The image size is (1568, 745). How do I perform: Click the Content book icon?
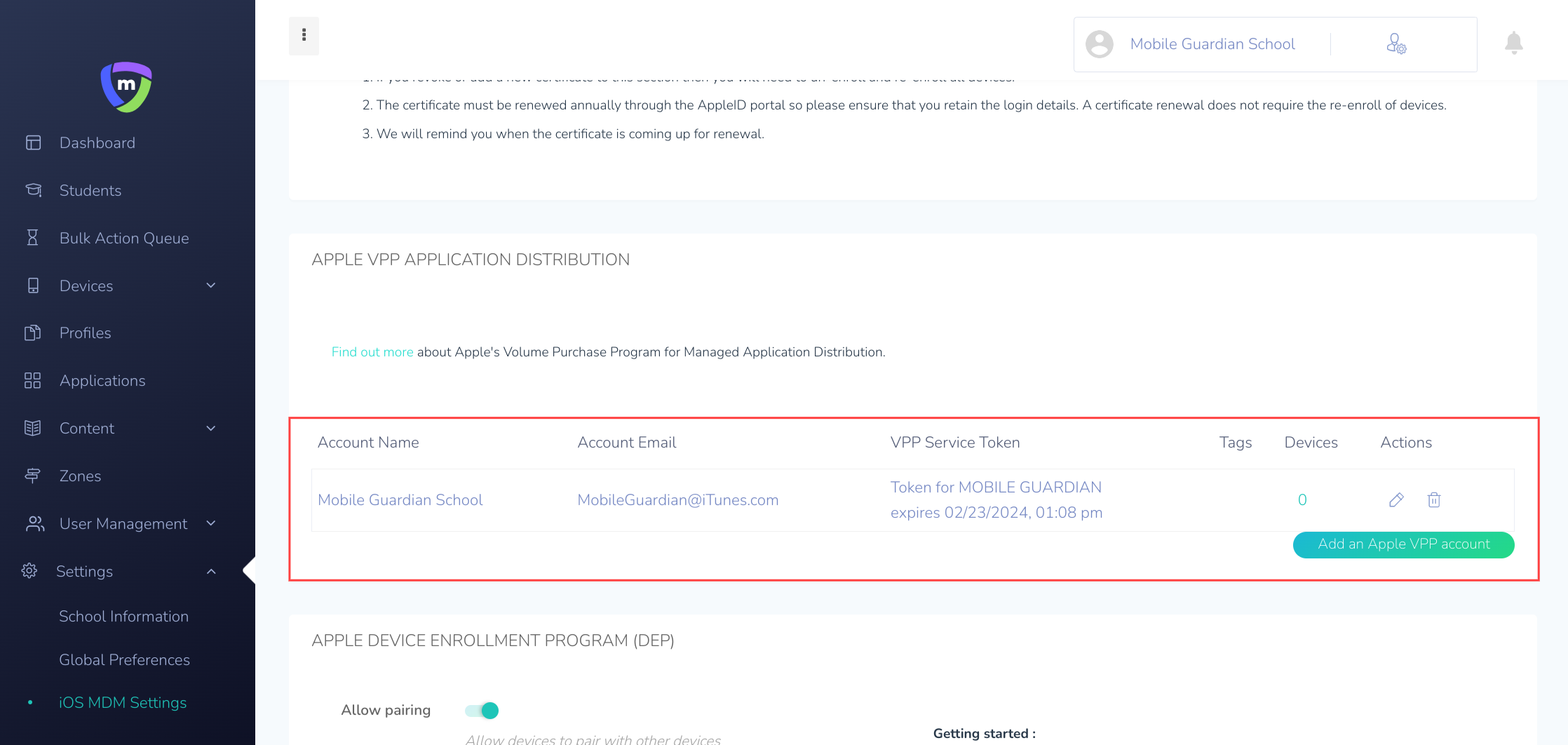click(33, 428)
